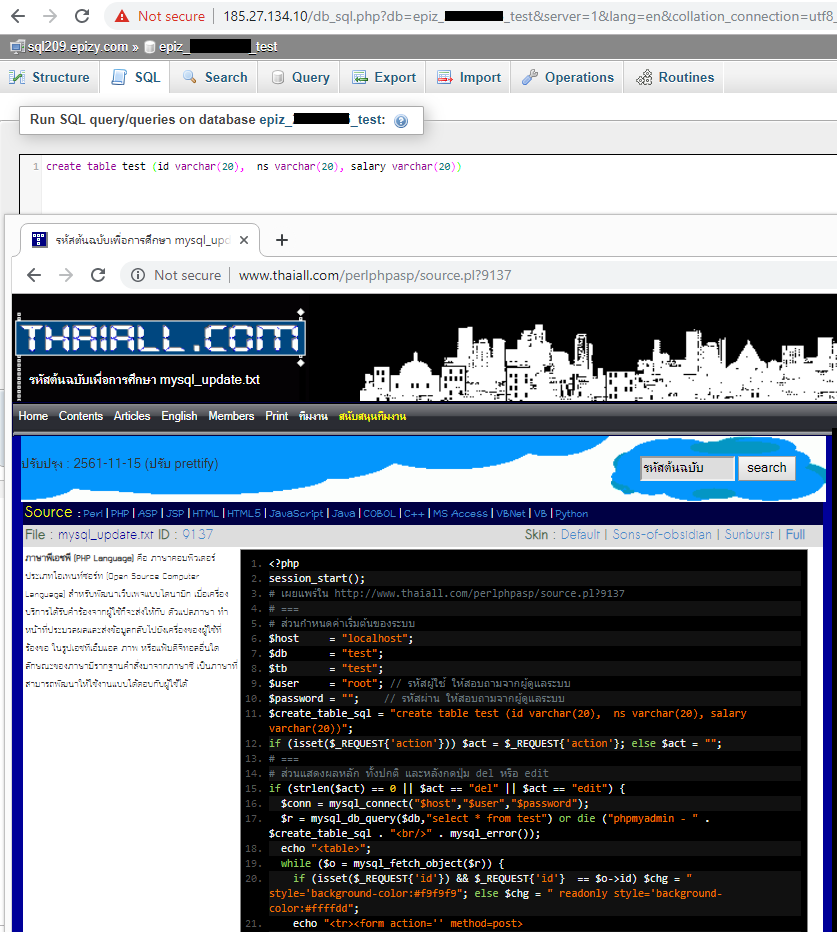Reload the thaiall source page
Viewport: 837px width, 932px height.
[x=98, y=275]
